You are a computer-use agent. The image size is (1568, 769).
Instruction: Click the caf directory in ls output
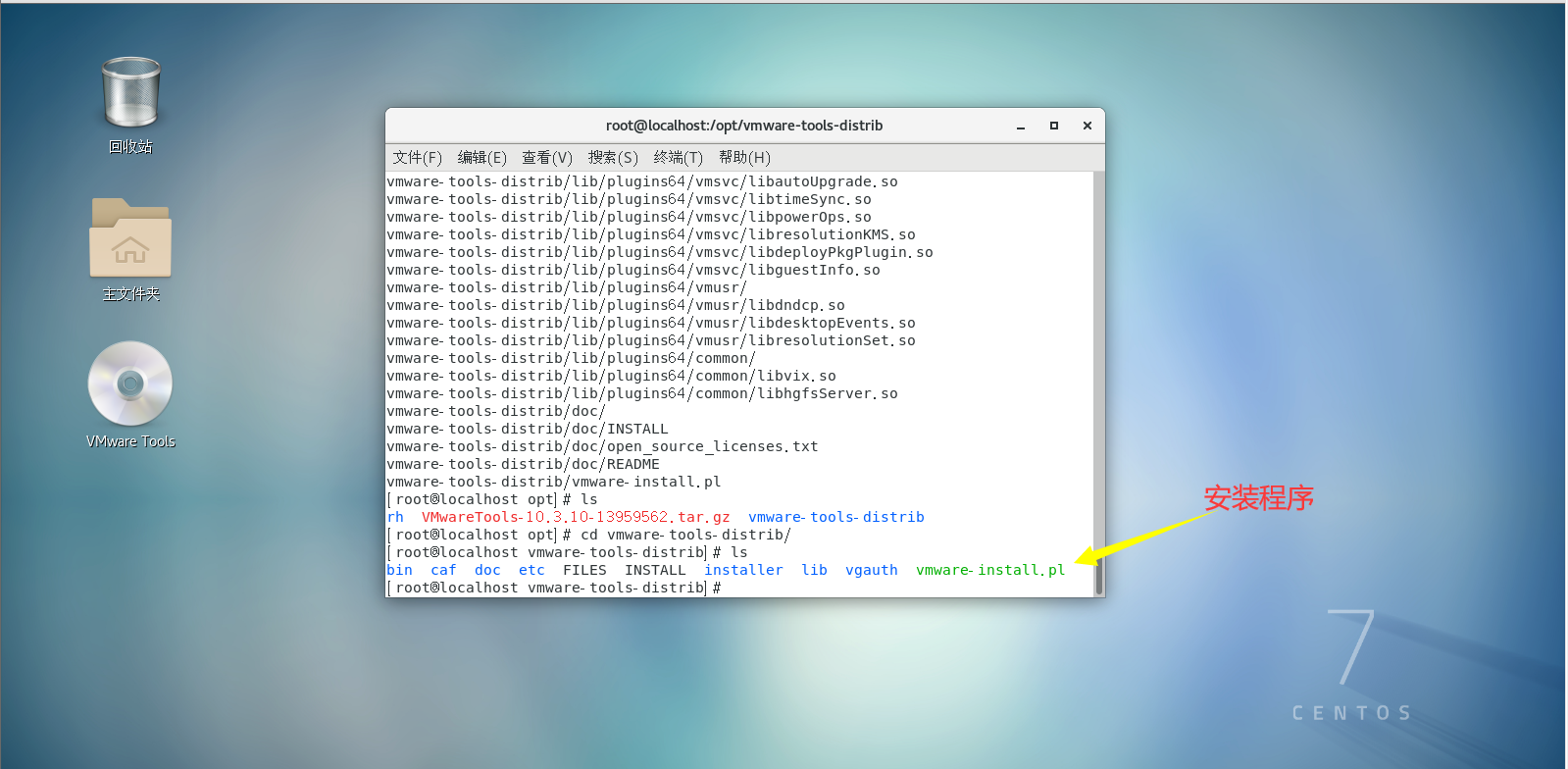coord(443,570)
